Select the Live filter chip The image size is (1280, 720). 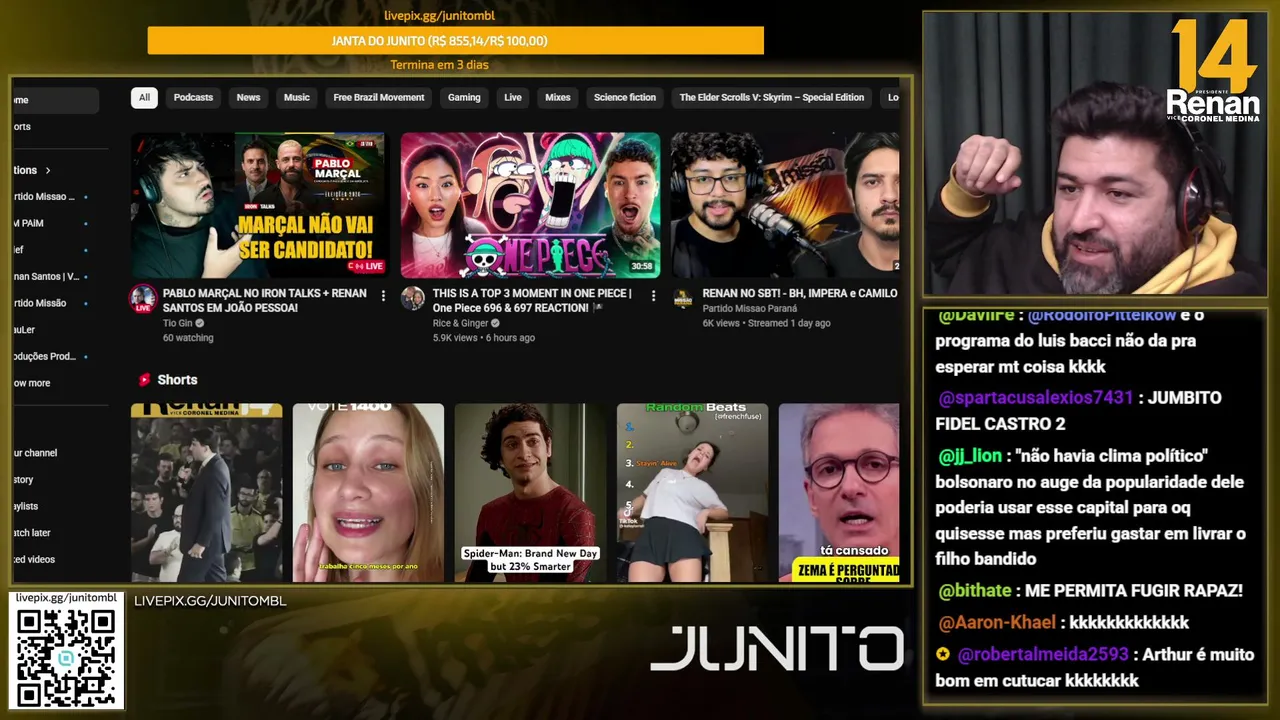(513, 97)
